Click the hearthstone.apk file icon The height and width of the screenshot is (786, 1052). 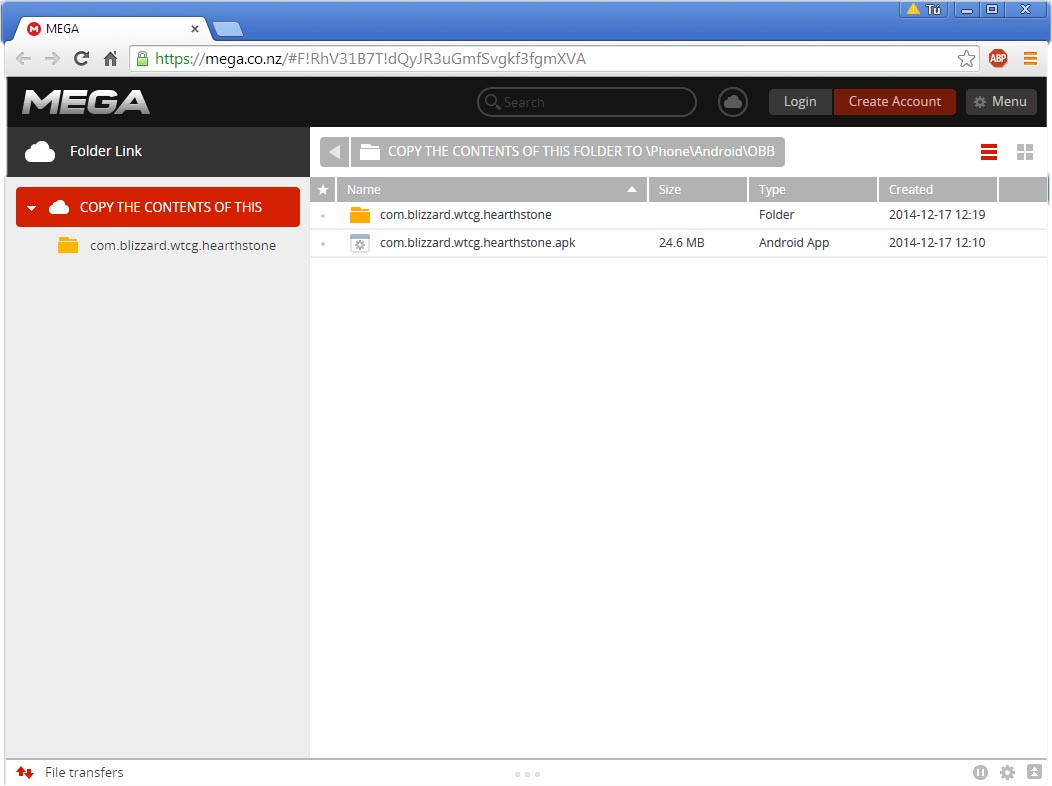[360, 243]
